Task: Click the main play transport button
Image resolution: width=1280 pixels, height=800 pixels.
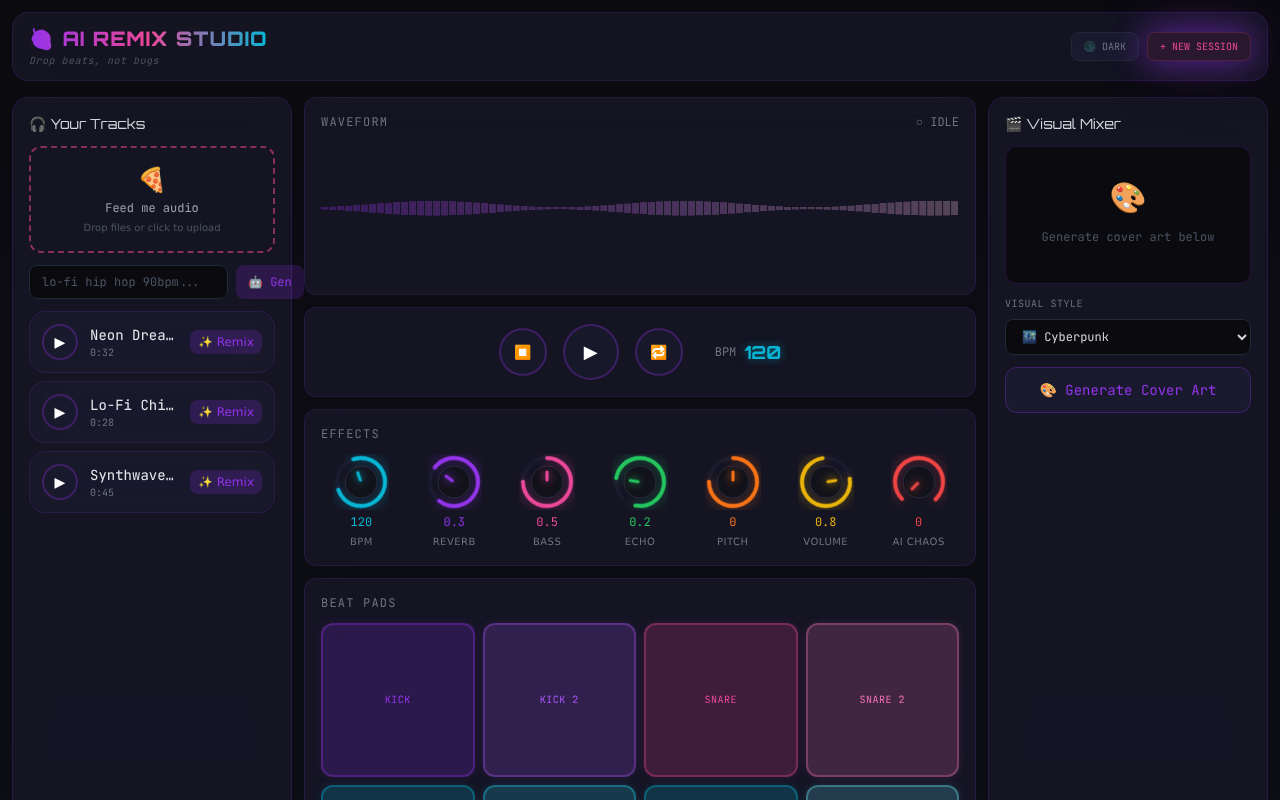Action: 591,352
